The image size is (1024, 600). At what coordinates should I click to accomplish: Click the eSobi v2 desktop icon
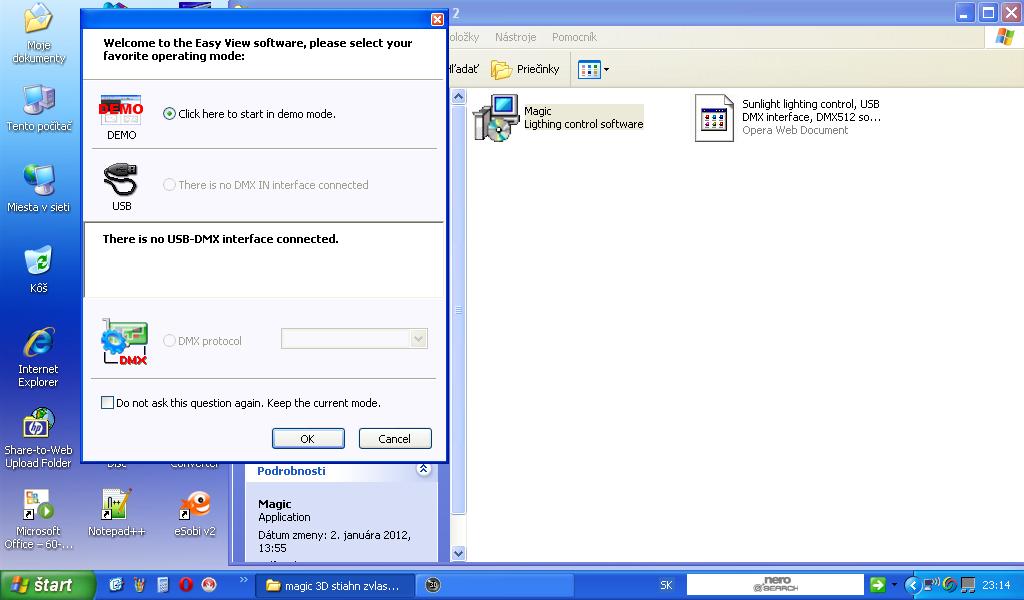195,505
